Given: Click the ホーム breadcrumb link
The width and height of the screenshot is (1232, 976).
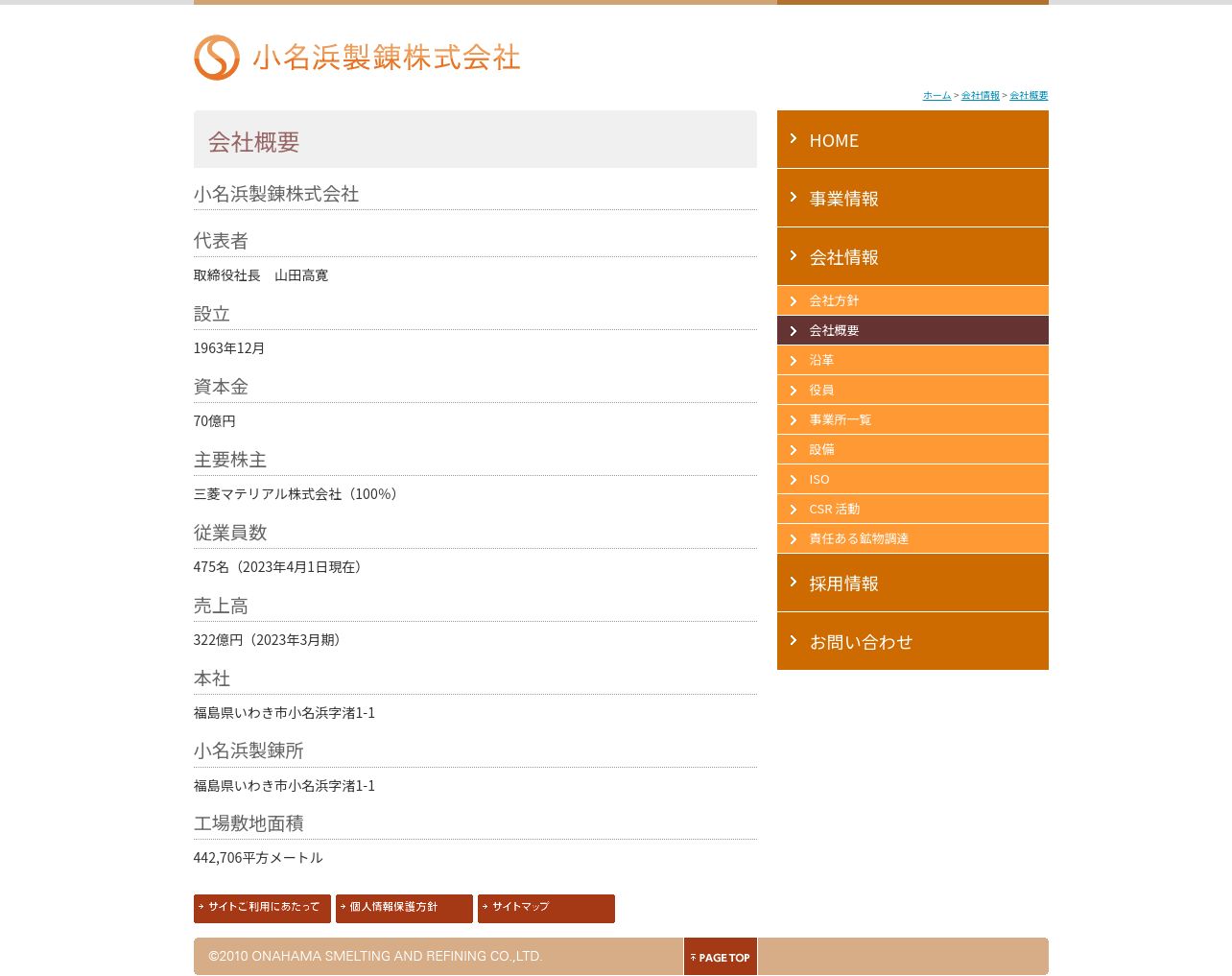Looking at the screenshot, I should tap(936, 96).
